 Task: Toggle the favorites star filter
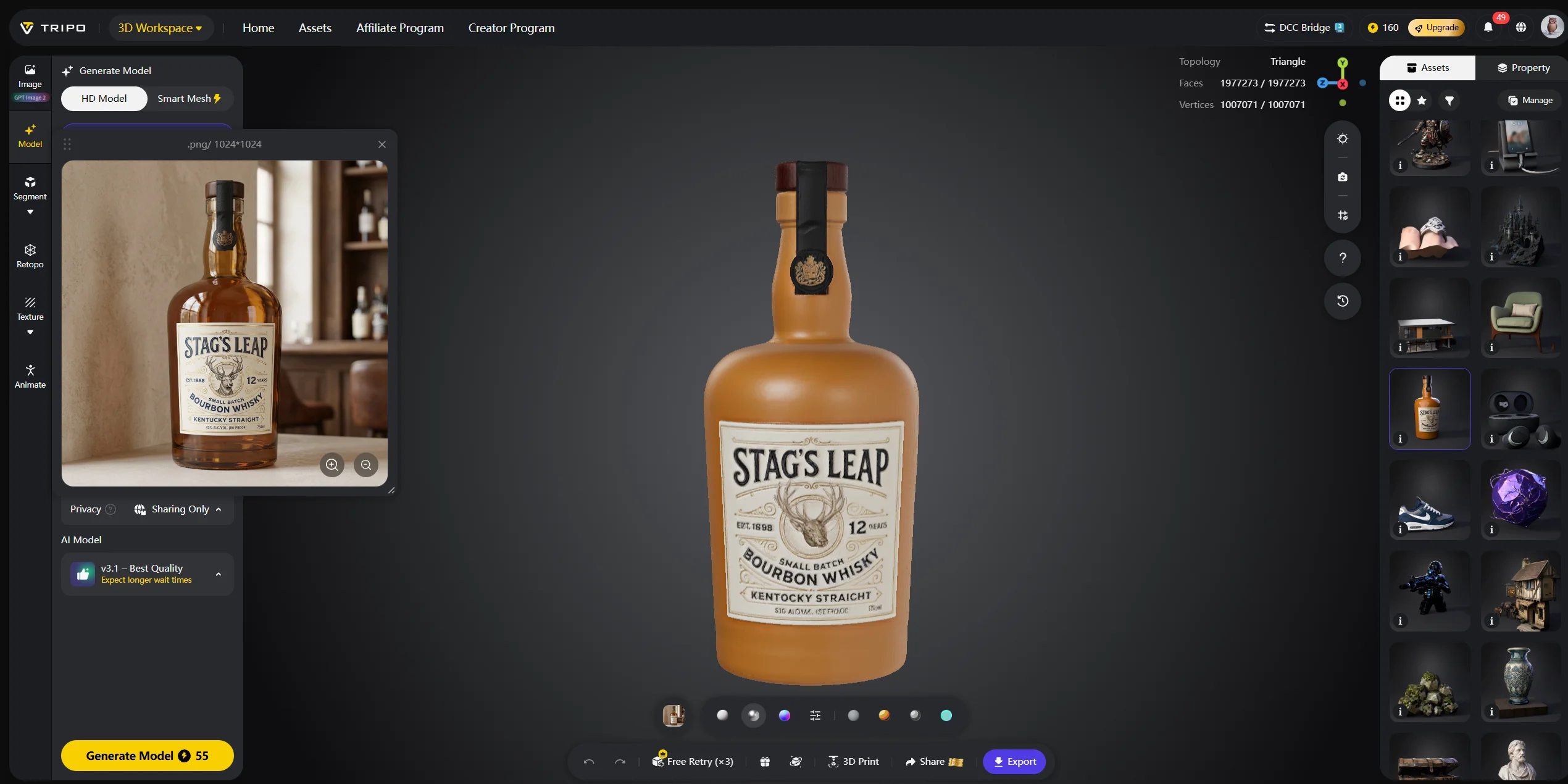[x=1422, y=101]
